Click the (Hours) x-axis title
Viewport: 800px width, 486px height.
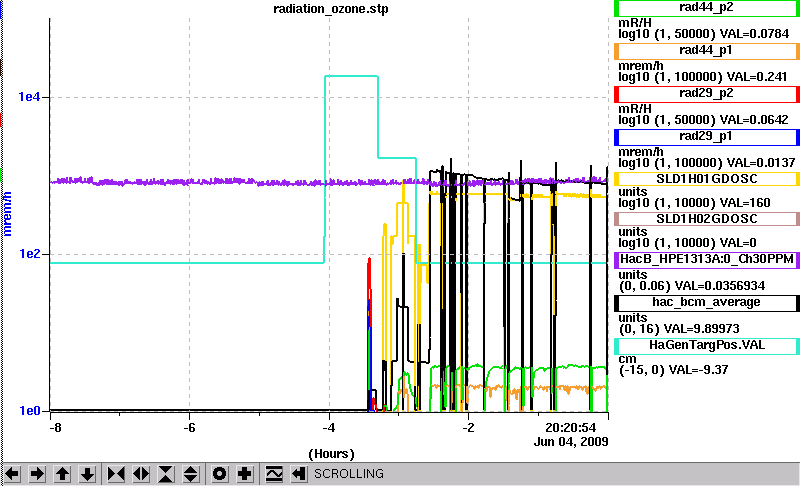pyautogui.click(x=331, y=454)
